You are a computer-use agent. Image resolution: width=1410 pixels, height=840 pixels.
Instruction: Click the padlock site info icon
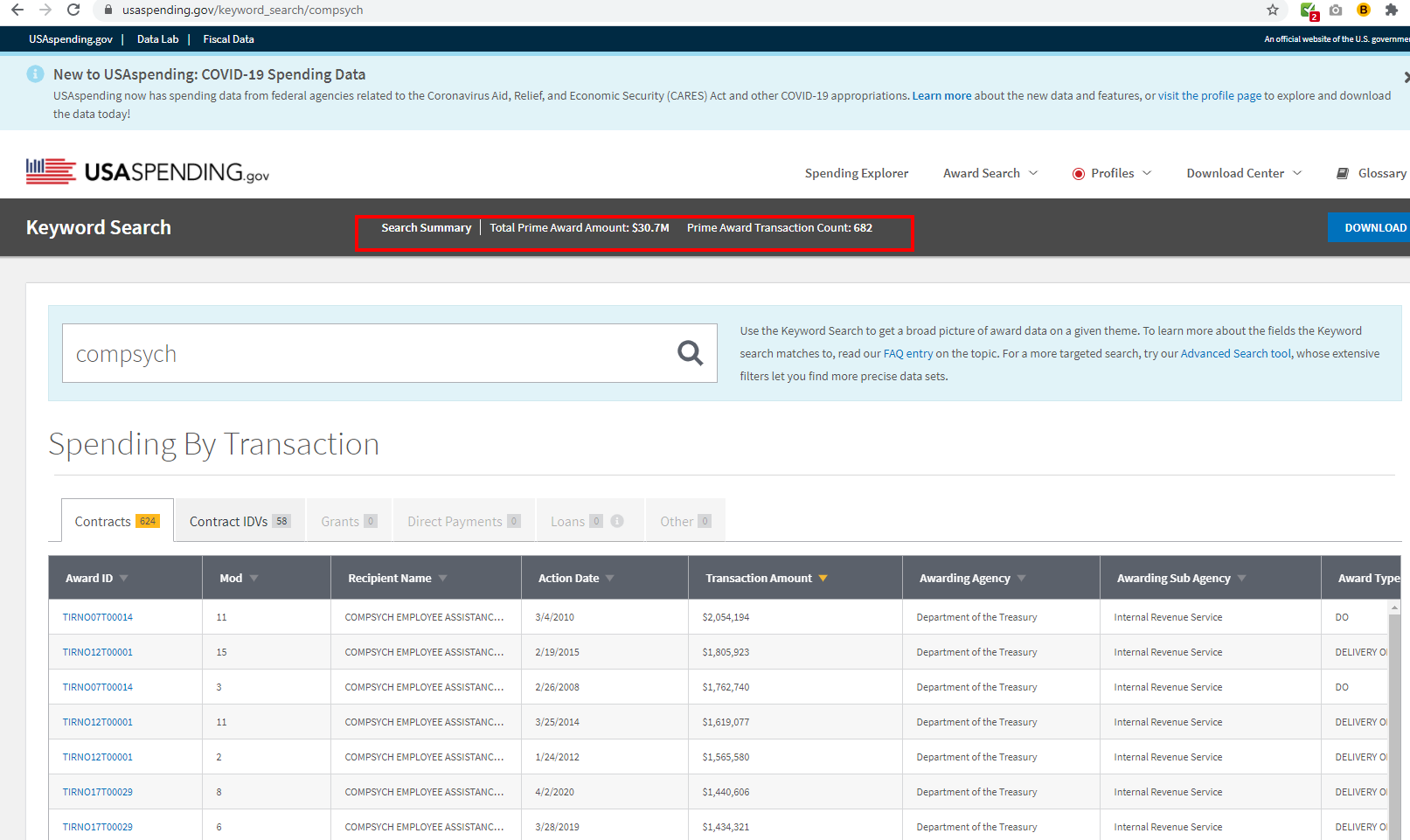pyautogui.click(x=108, y=10)
